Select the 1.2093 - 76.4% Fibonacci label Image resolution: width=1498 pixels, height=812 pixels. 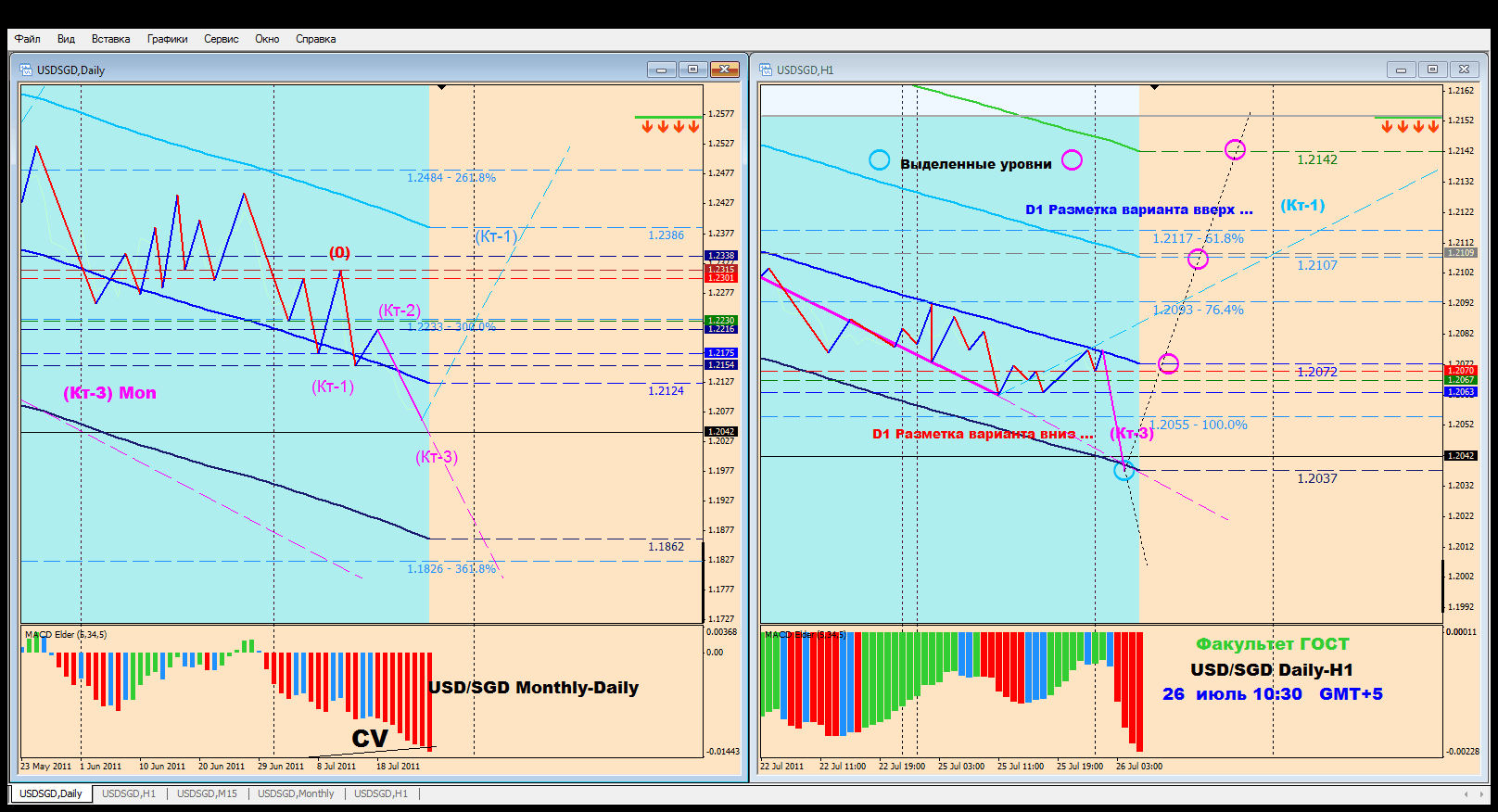pos(1198,310)
